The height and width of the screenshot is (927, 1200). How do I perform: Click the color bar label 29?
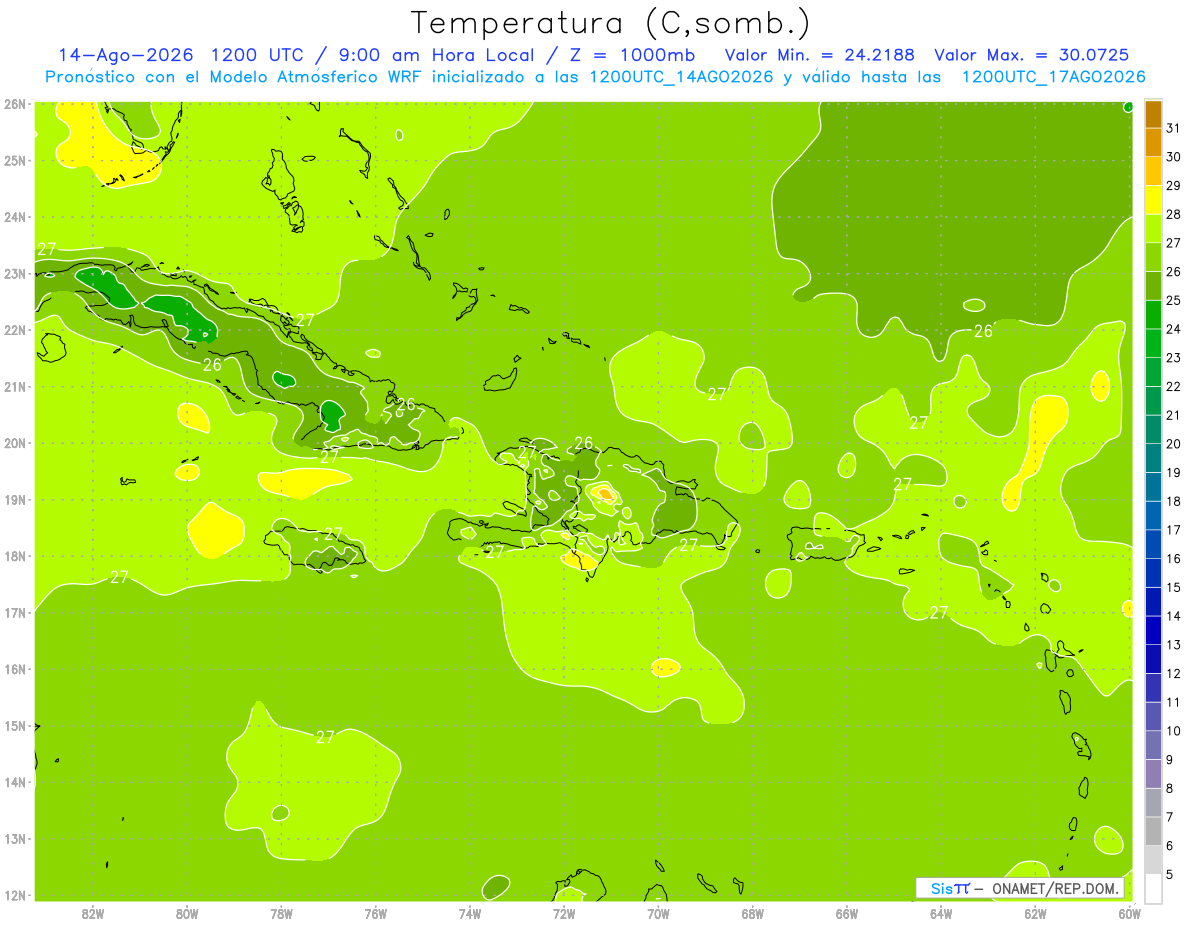(1174, 186)
